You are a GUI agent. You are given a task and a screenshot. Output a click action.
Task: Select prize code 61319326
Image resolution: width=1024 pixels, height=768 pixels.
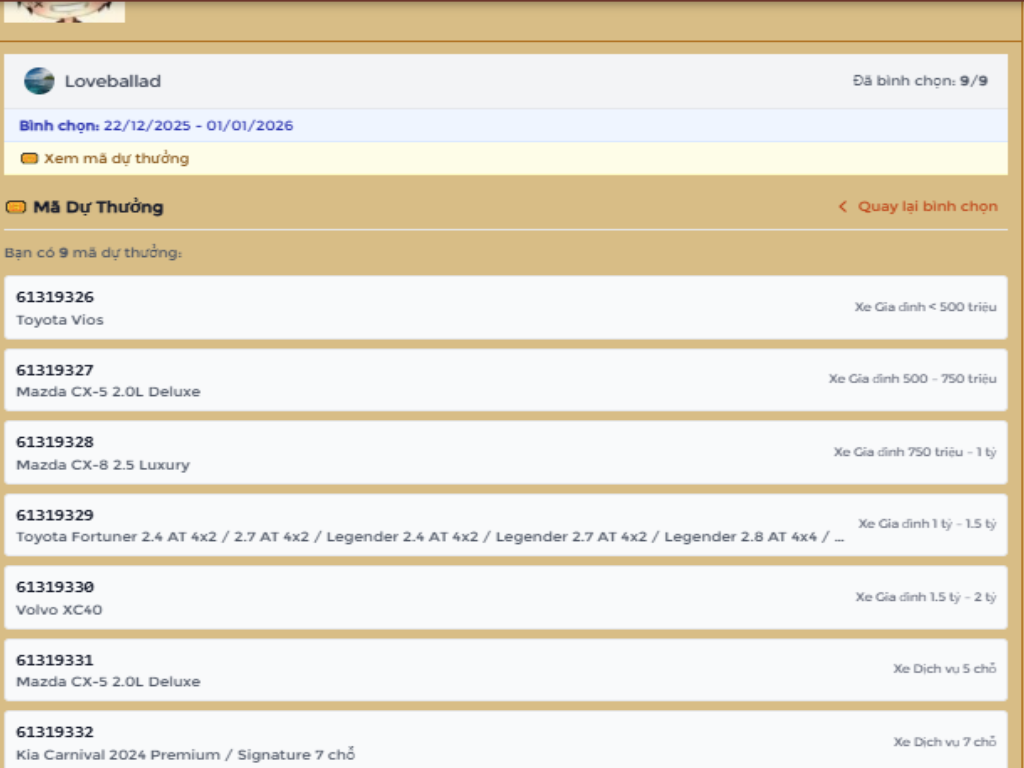tap(55, 297)
